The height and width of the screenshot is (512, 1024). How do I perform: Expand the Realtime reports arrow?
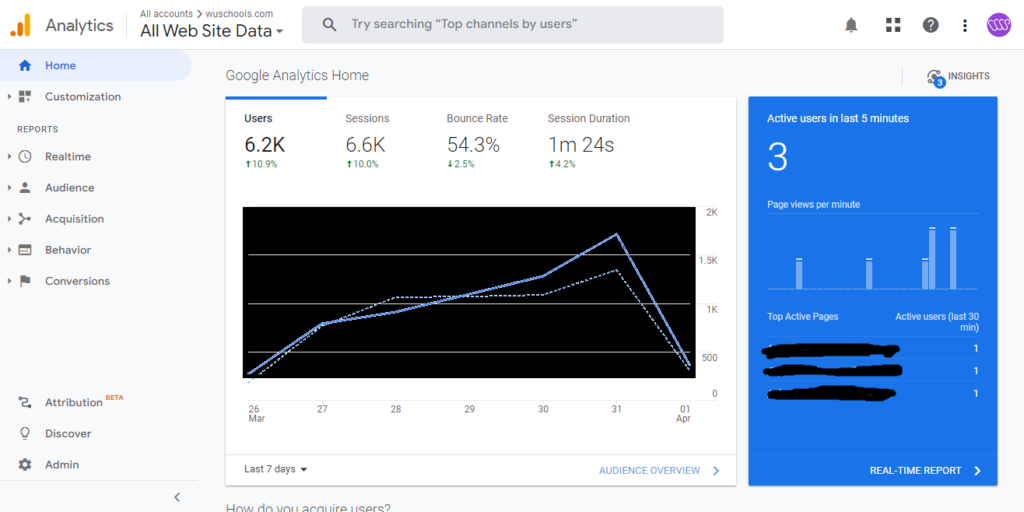[9, 157]
